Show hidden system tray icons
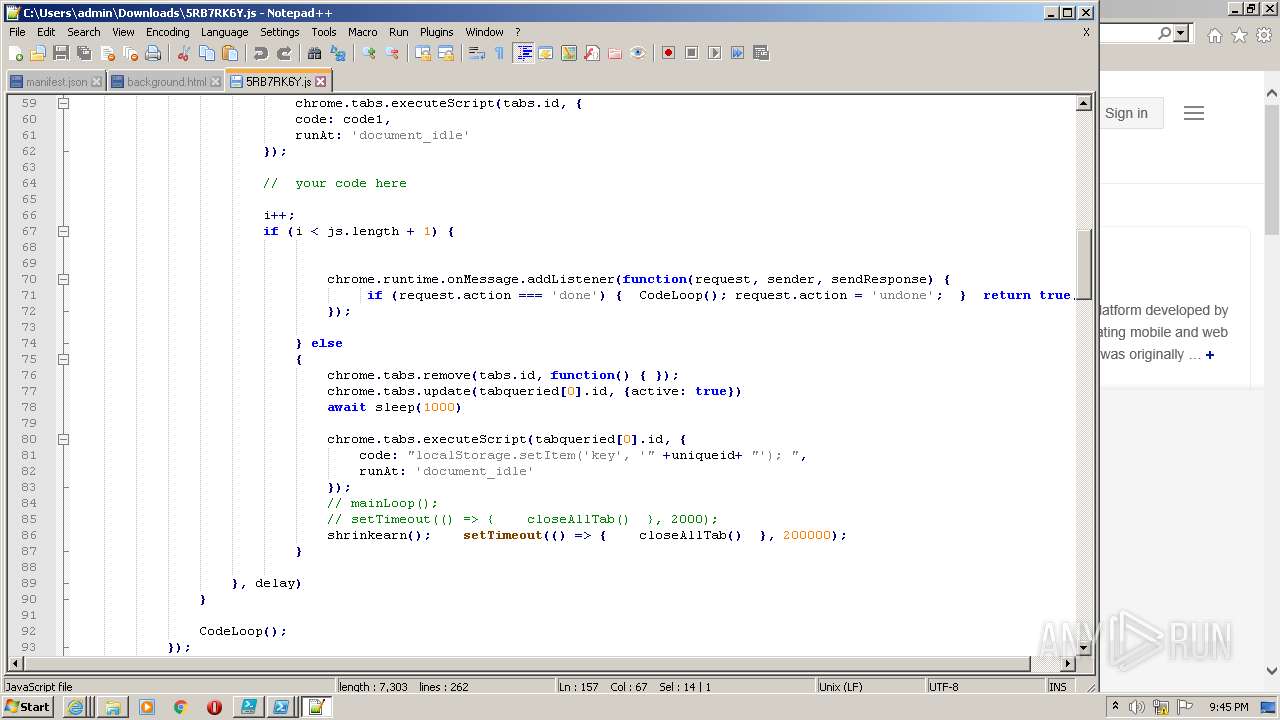Viewport: 1280px width, 720px height. tap(1115, 707)
